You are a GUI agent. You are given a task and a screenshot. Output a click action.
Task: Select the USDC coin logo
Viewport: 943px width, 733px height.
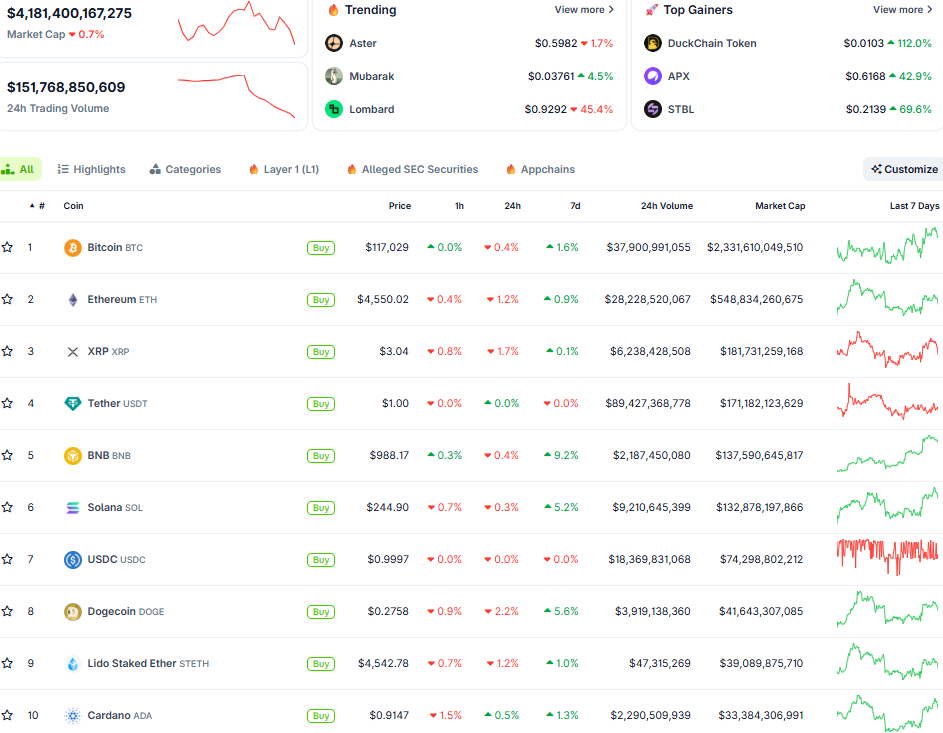[71, 559]
